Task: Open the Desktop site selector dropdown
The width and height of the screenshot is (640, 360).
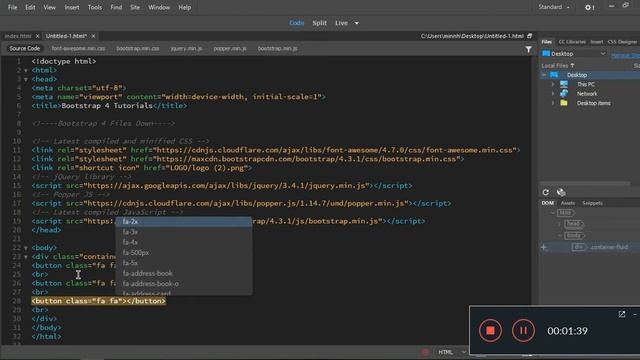Action: tap(574, 53)
